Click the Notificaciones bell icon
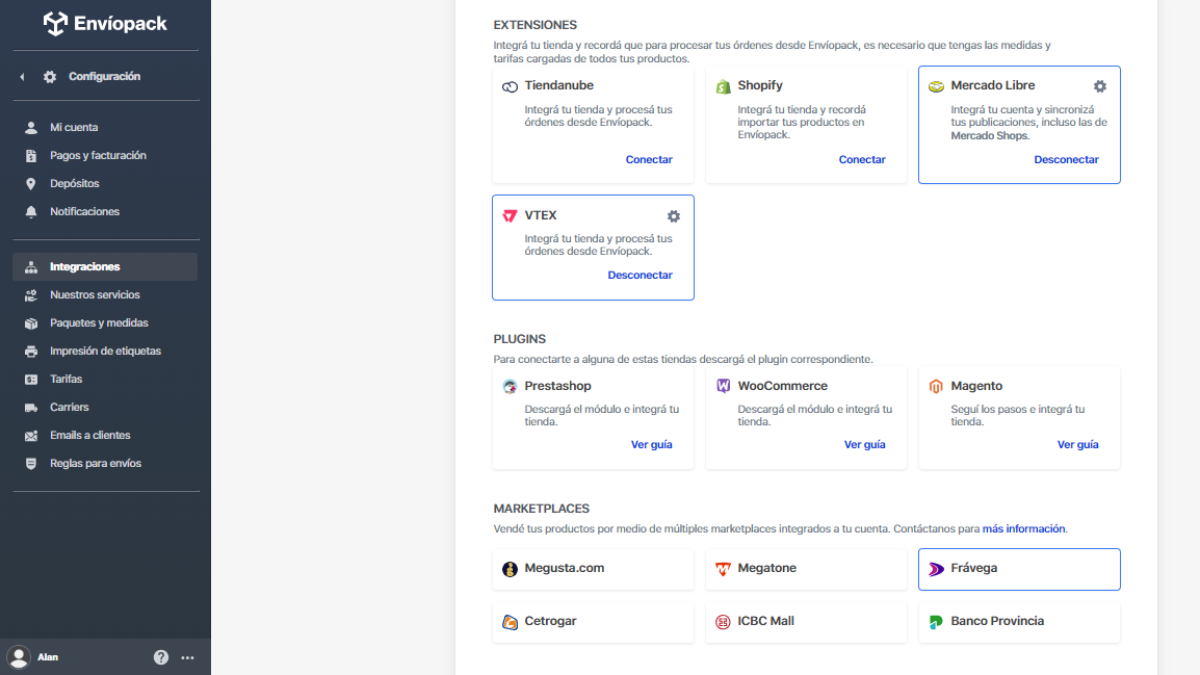 point(31,212)
